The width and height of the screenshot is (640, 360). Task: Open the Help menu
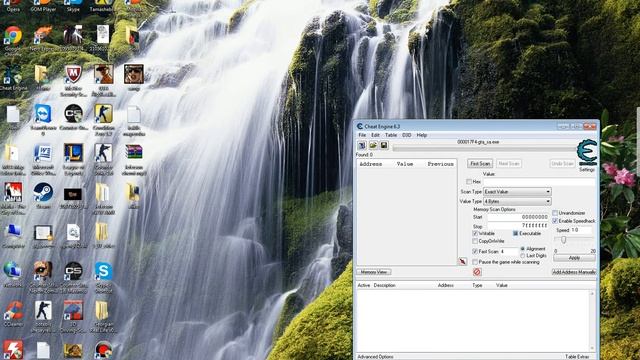point(422,135)
